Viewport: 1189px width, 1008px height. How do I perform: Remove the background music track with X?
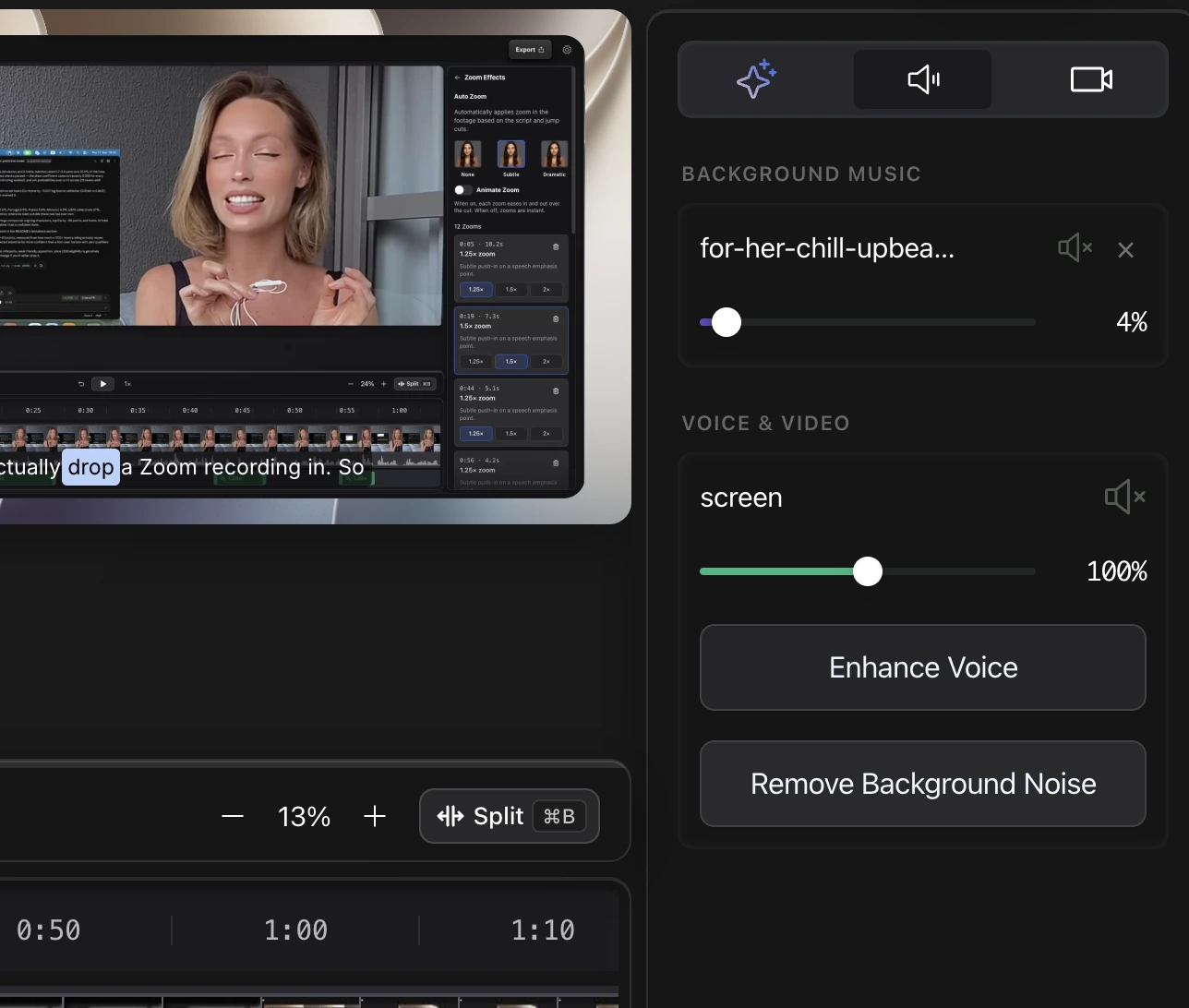tap(1125, 249)
